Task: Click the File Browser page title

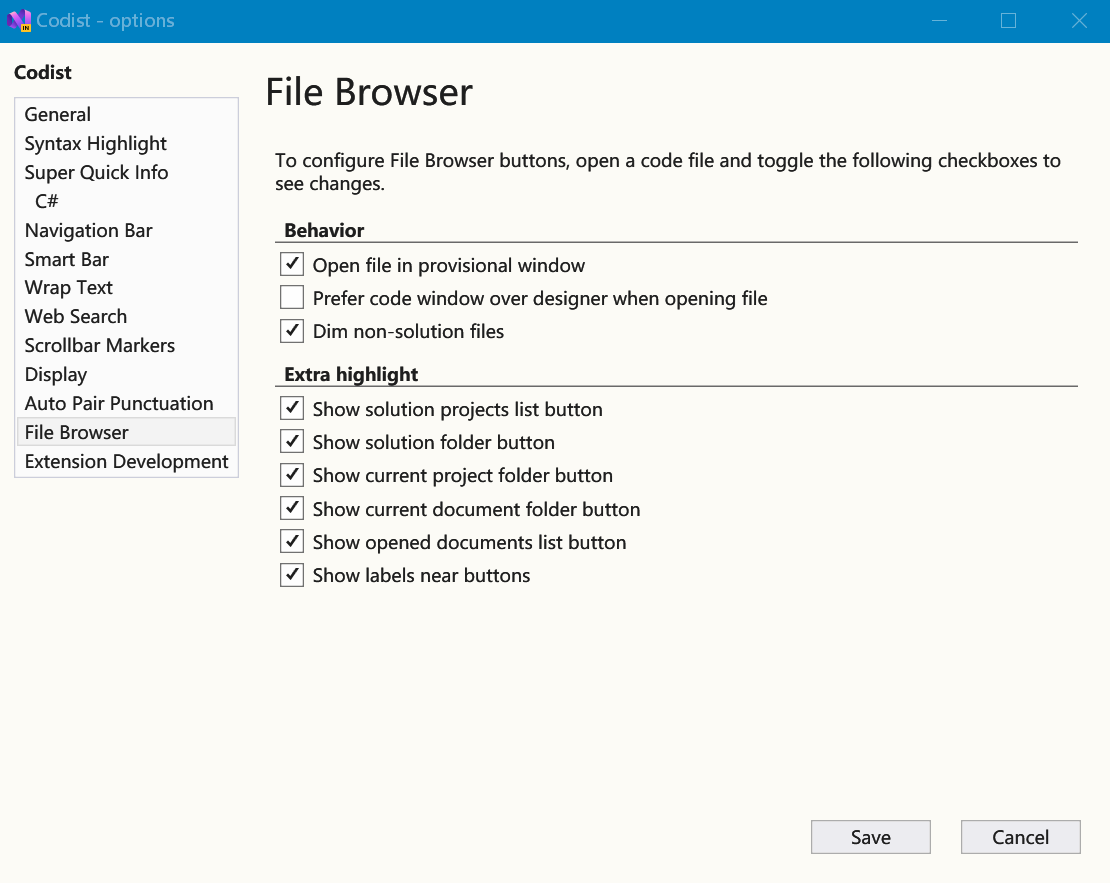Action: point(369,93)
